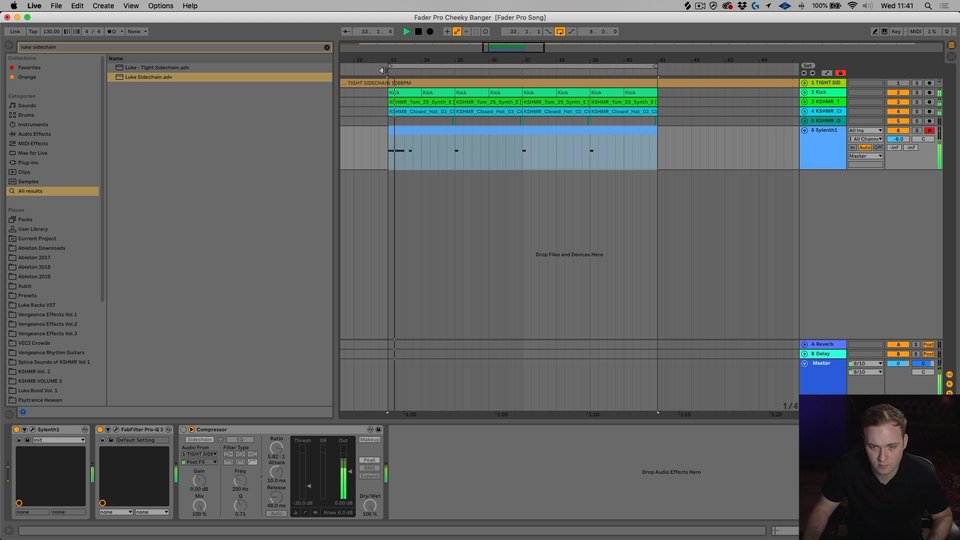Start playback with the green Play button
Screen dimensions: 960x540
(406, 31)
